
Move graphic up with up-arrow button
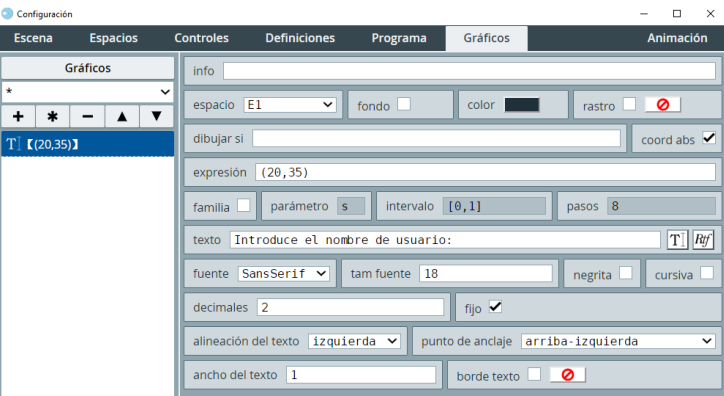pos(122,116)
